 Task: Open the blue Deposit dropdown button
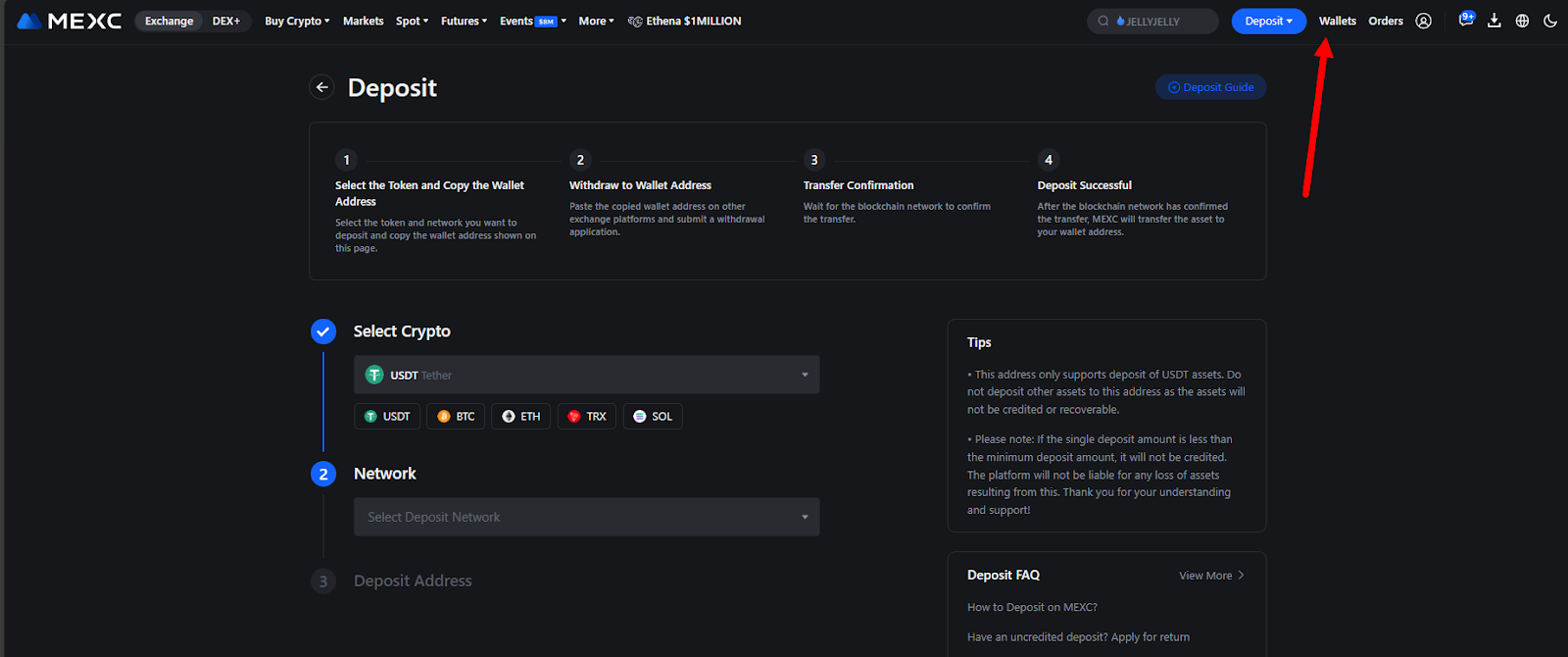click(x=1268, y=21)
